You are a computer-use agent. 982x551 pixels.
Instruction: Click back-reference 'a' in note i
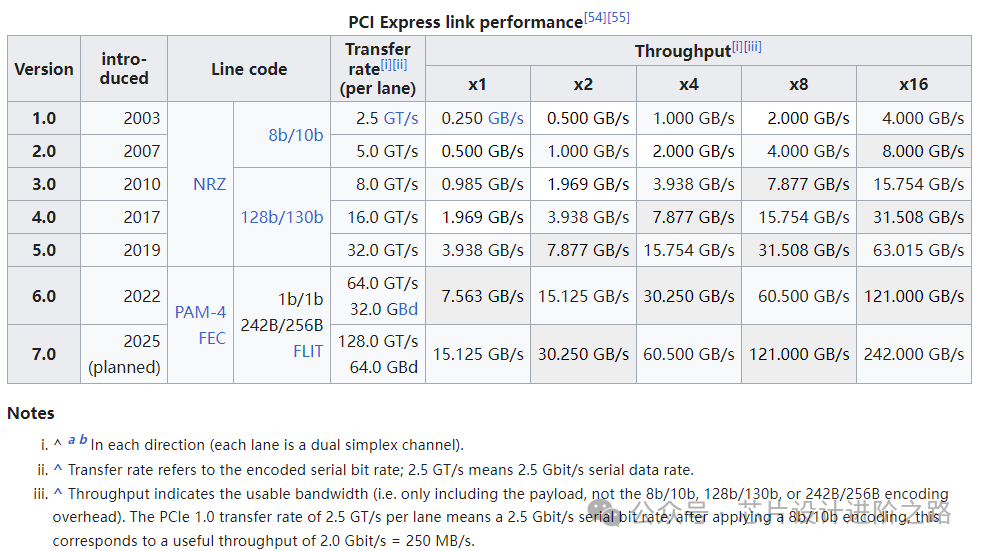pos(72,440)
